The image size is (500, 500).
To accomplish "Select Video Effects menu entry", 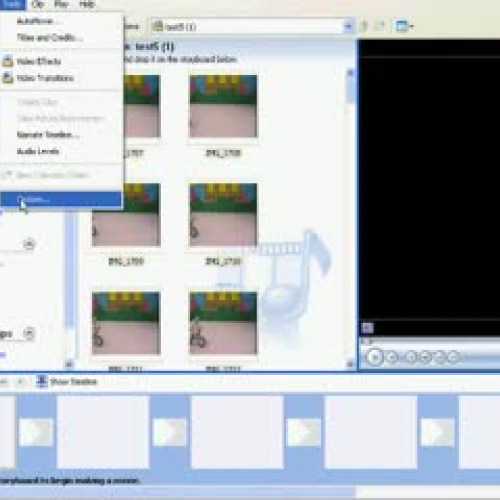I will click(61, 61).
